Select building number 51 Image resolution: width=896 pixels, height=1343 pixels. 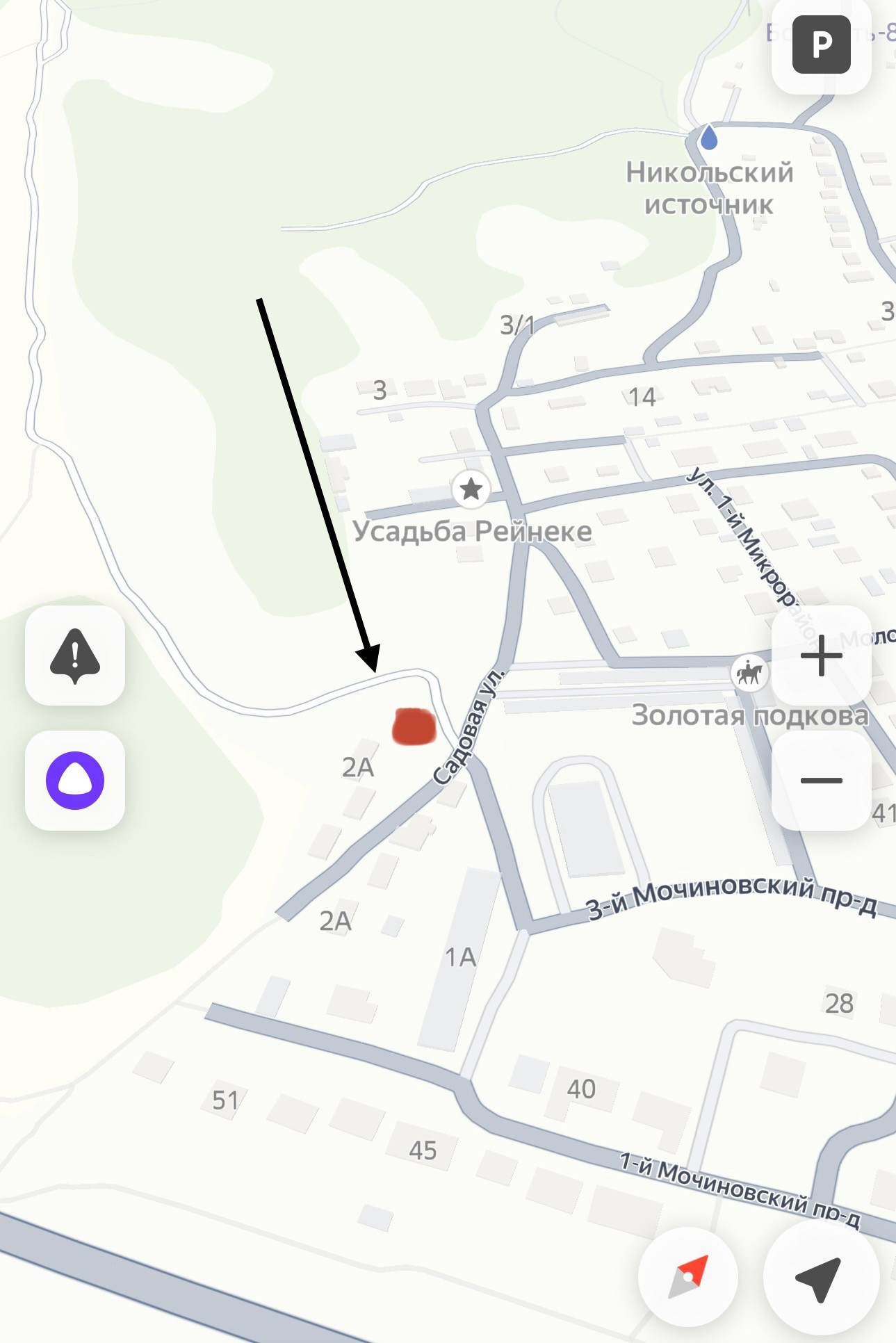pyautogui.click(x=225, y=1100)
